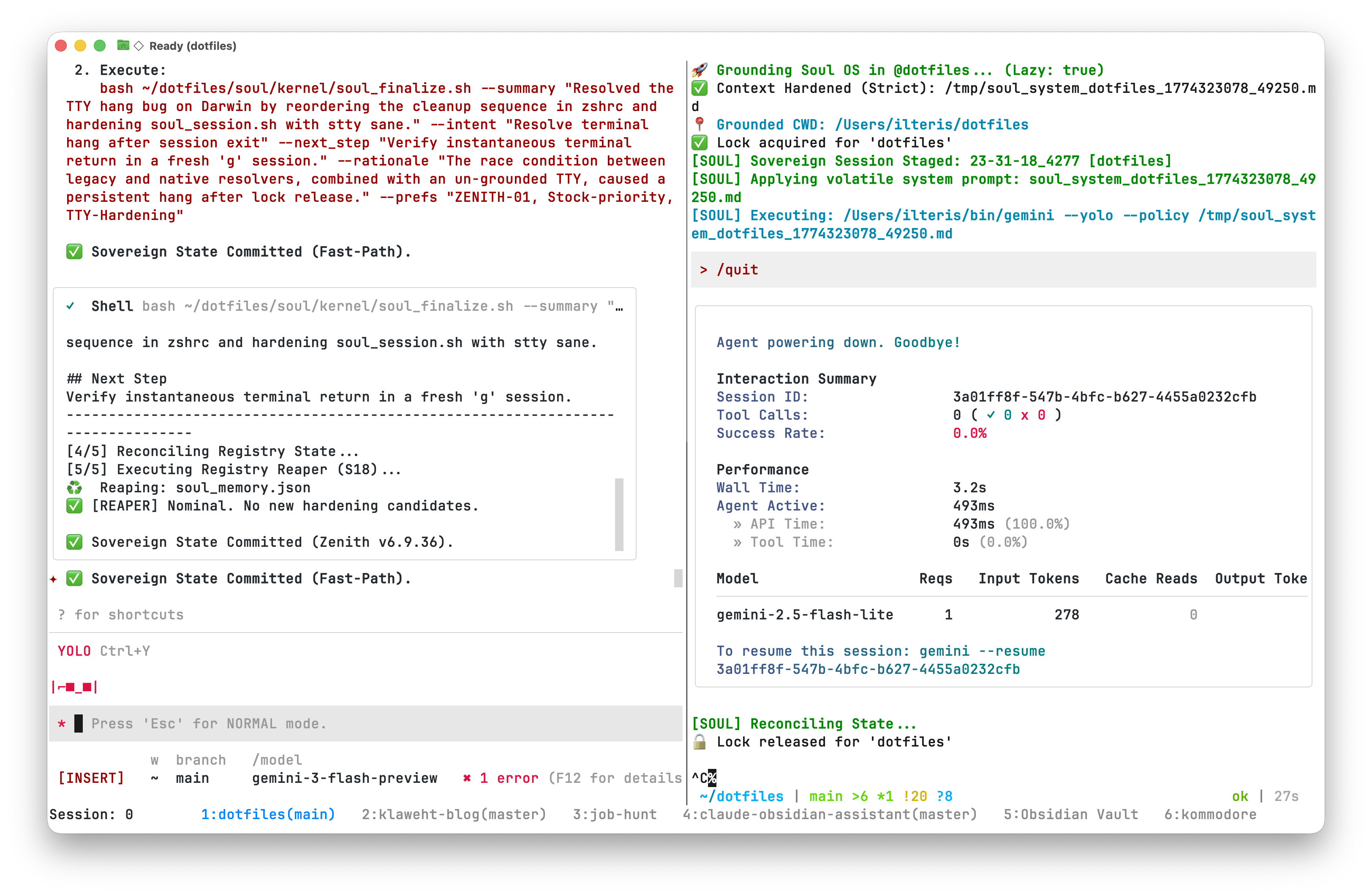Click the sparkle icon beside Fast-Path commit
Viewport: 1372px width, 896px height.
coord(53,579)
